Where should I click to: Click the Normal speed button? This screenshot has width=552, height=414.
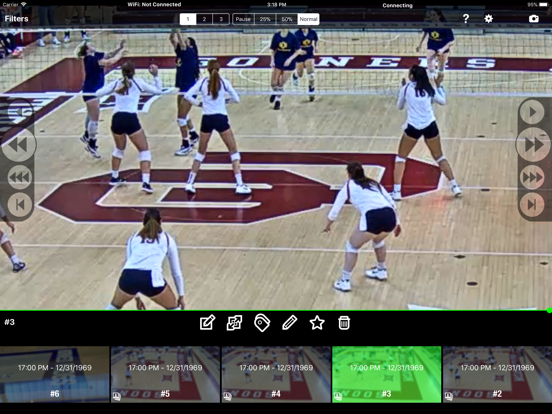(x=308, y=19)
